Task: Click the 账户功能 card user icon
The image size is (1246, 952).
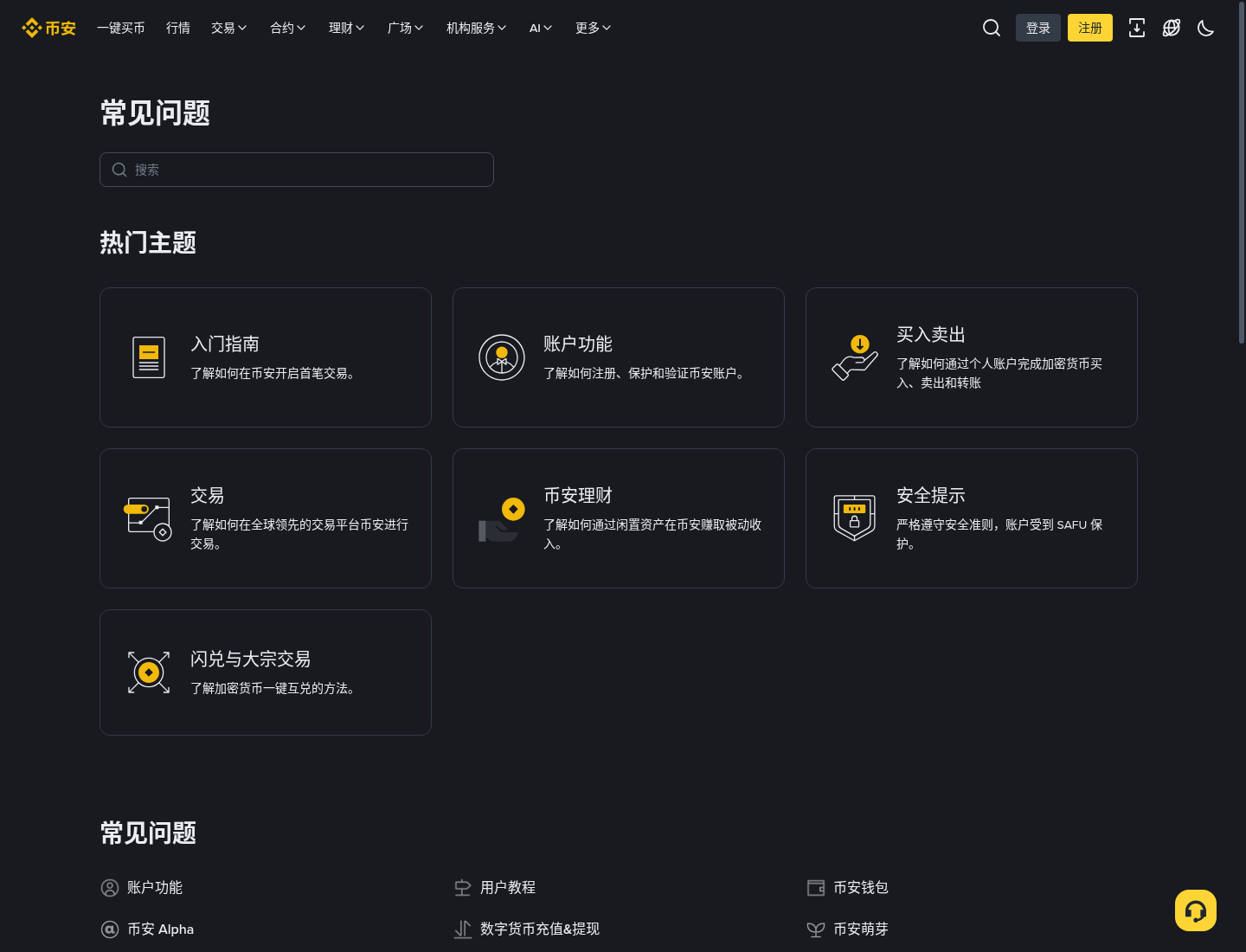Action: point(502,357)
